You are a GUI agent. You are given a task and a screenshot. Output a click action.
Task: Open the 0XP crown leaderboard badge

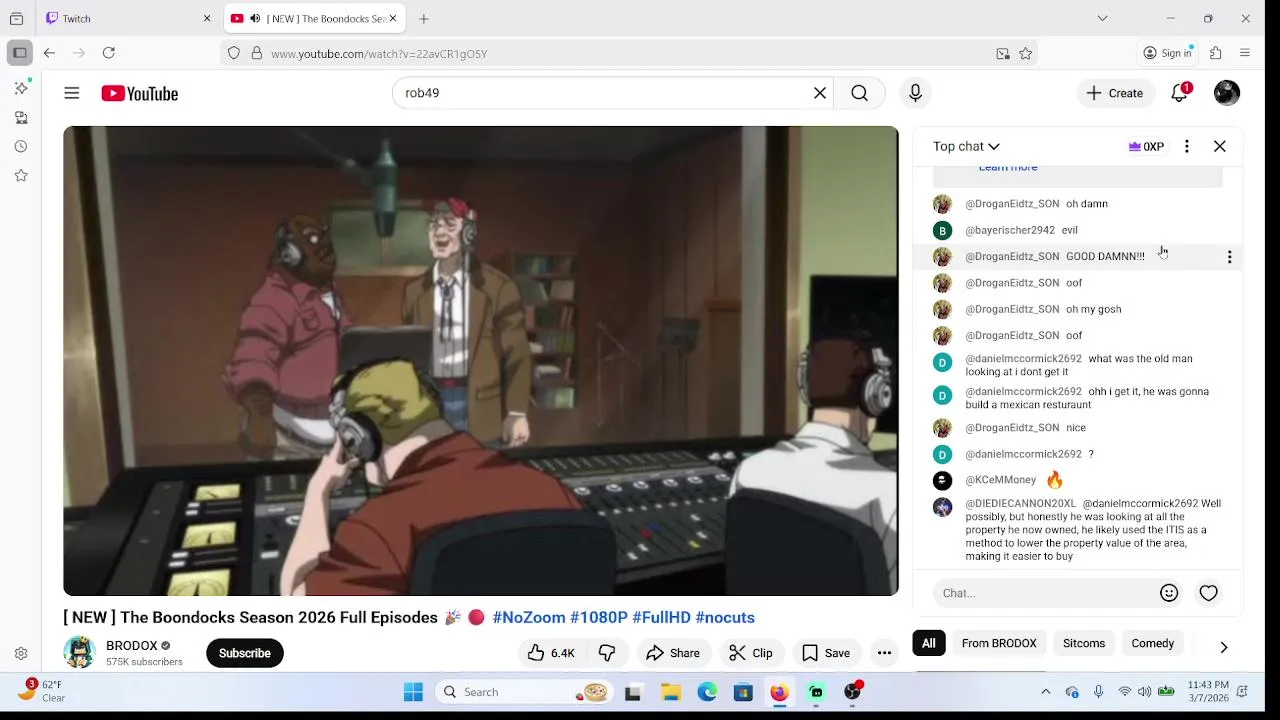[1146, 146]
